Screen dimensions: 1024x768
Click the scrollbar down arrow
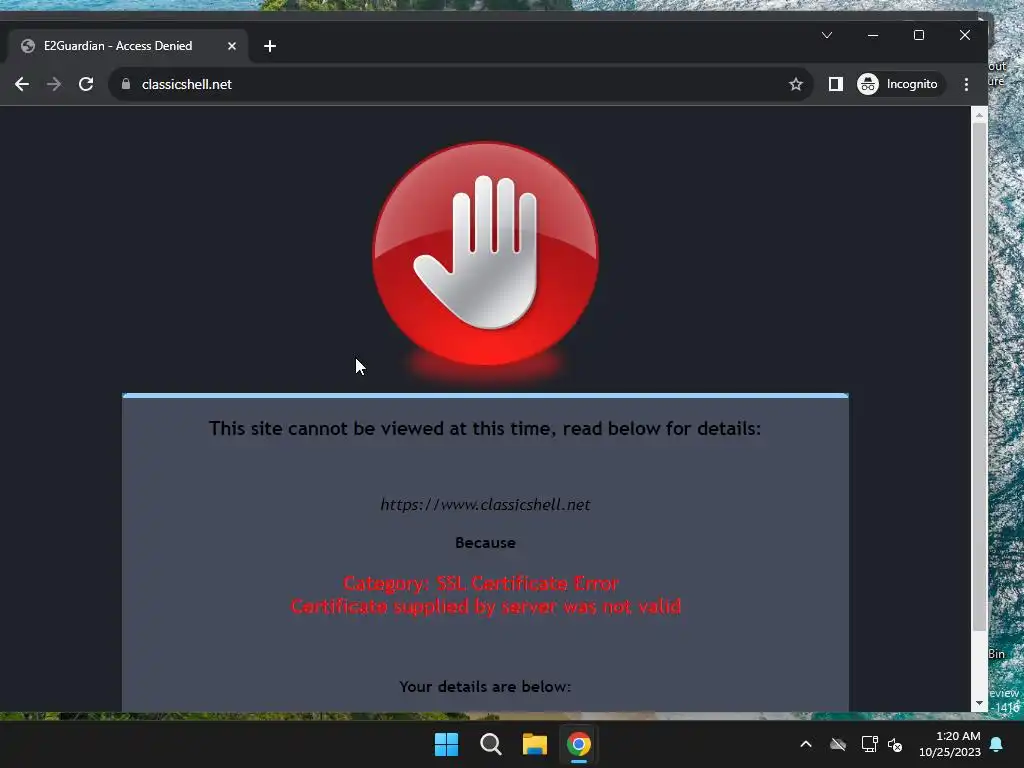point(979,704)
